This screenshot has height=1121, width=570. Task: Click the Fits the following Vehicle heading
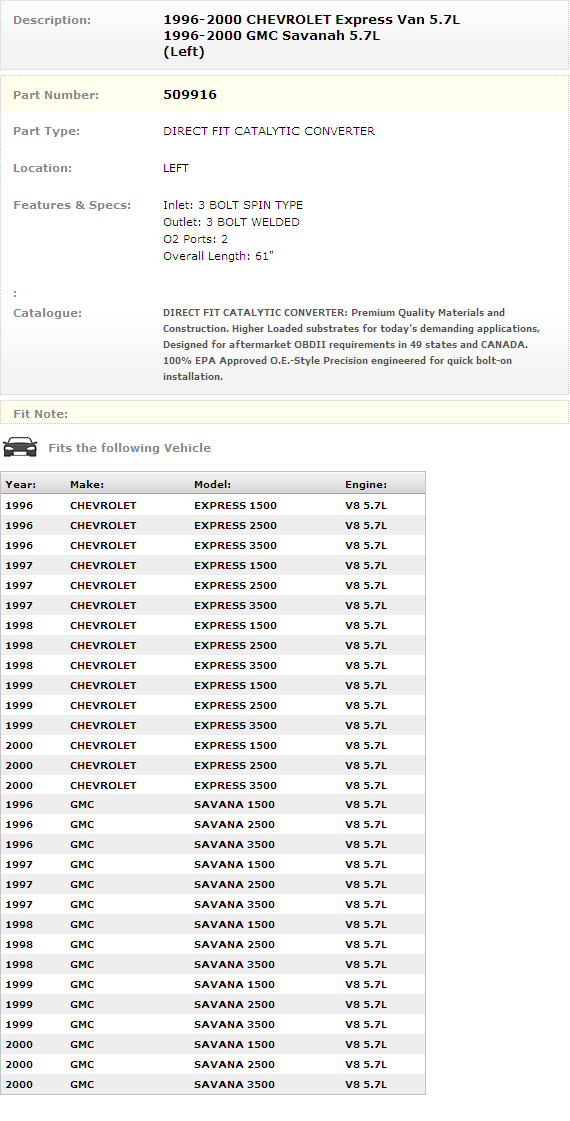129,448
